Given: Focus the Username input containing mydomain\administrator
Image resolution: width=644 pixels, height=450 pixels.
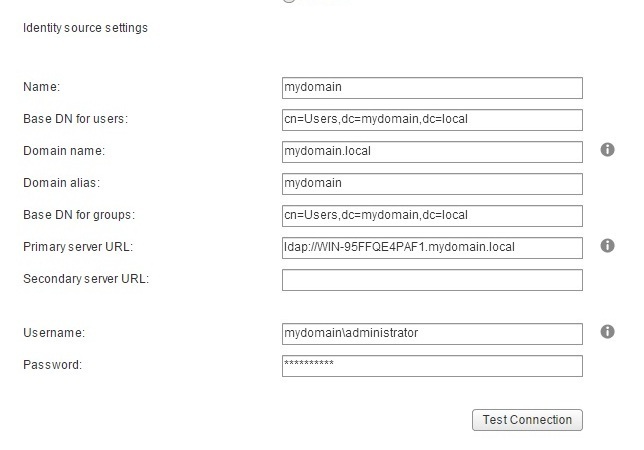Looking at the screenshot, I should click(x=432, y=334).
